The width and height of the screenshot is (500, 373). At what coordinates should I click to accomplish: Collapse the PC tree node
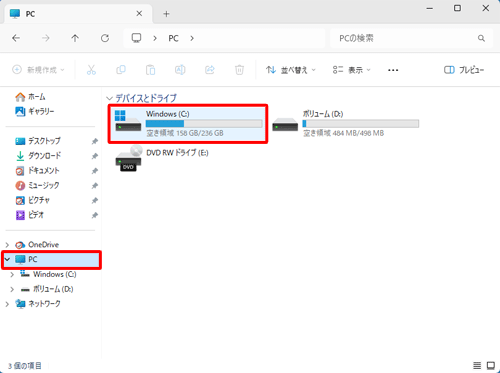click(7, 259)
